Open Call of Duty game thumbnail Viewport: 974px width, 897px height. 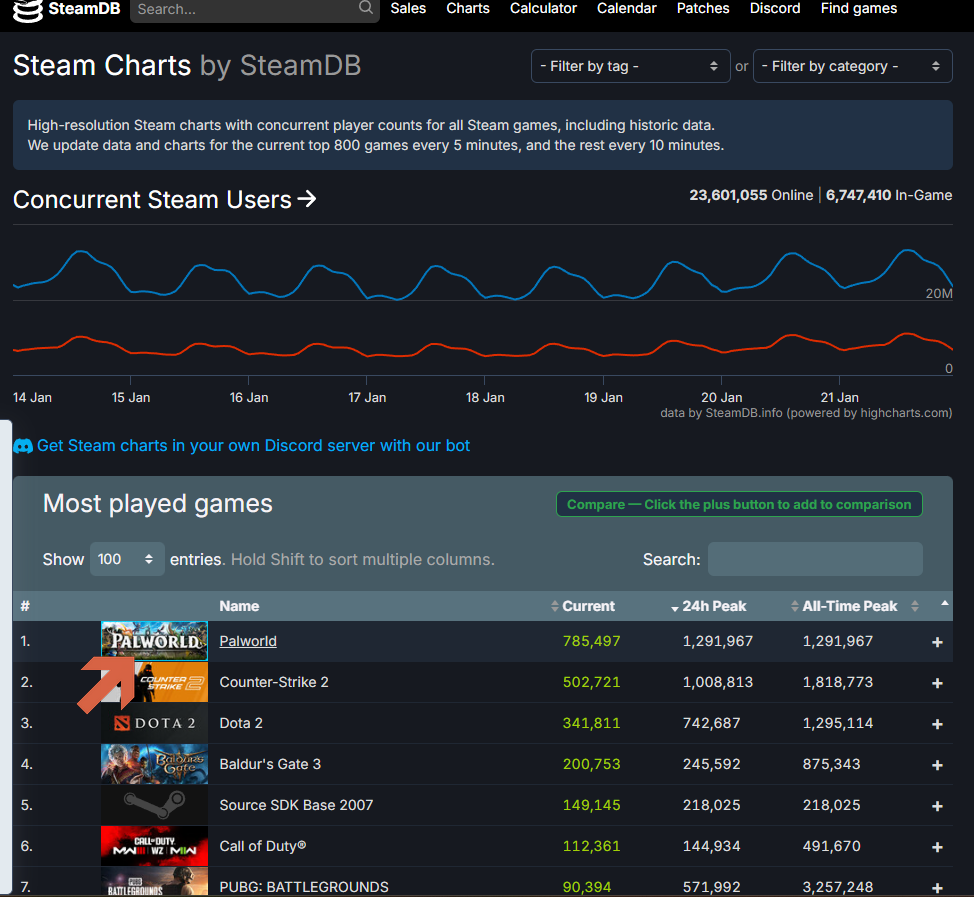click(x=154, y=846)
